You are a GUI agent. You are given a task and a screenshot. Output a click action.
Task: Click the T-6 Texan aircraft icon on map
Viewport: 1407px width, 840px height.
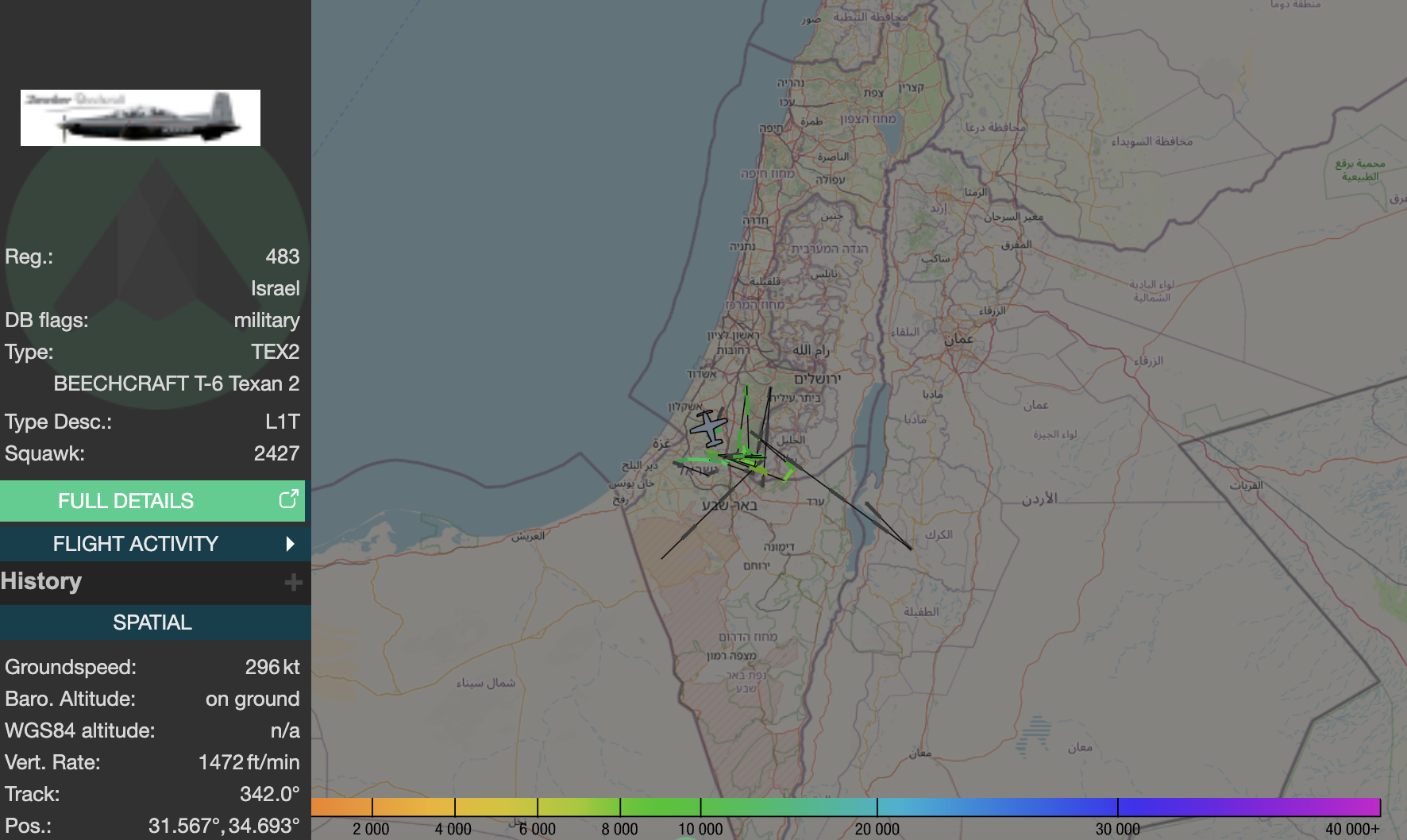[708, 429]
